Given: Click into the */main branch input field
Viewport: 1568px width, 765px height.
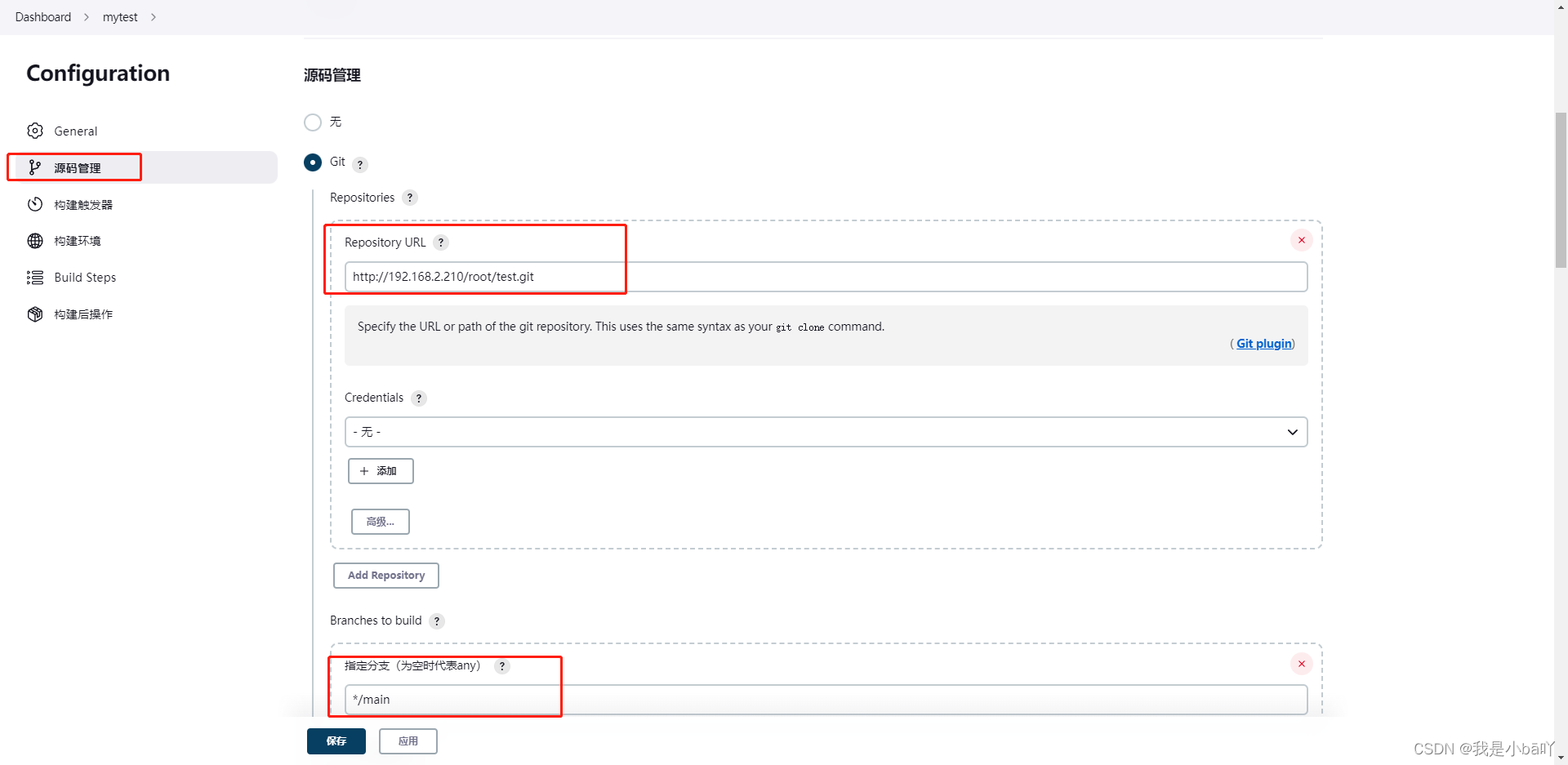Looking at the screenshot, I should tap(826, 700).
